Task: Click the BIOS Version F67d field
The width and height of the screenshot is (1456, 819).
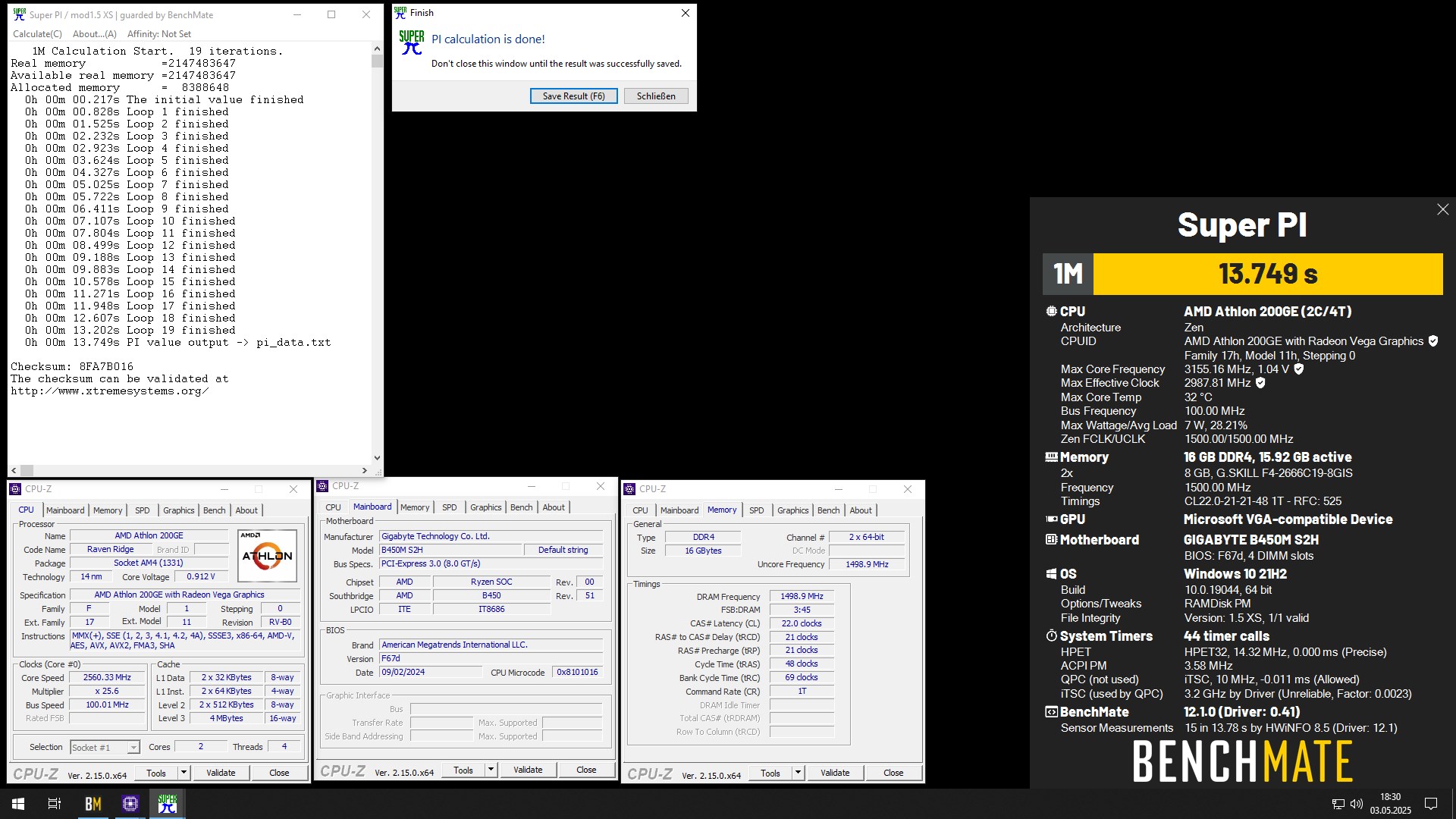Action: (491, 659)
